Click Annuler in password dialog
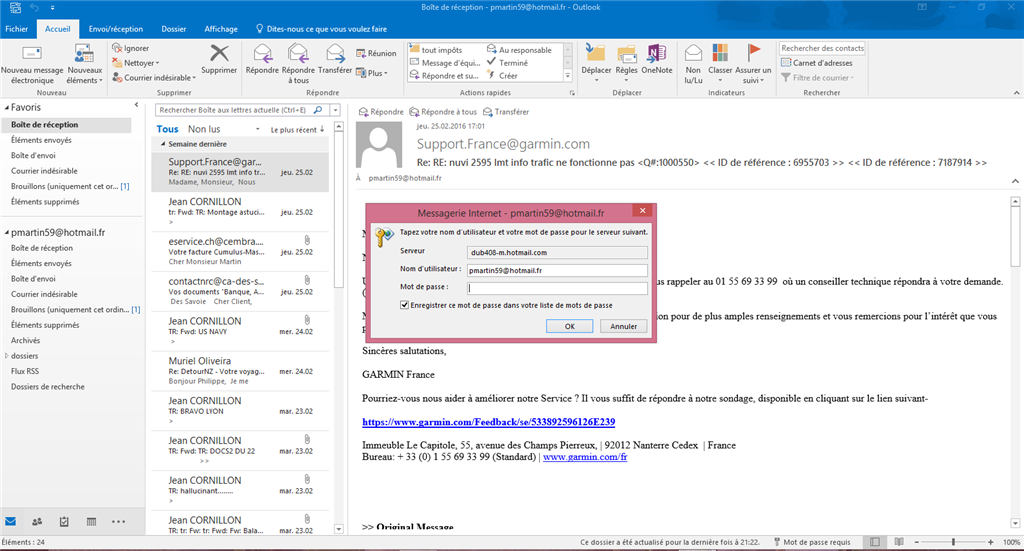The image size is (1024, 551). [x=624, y=326]
